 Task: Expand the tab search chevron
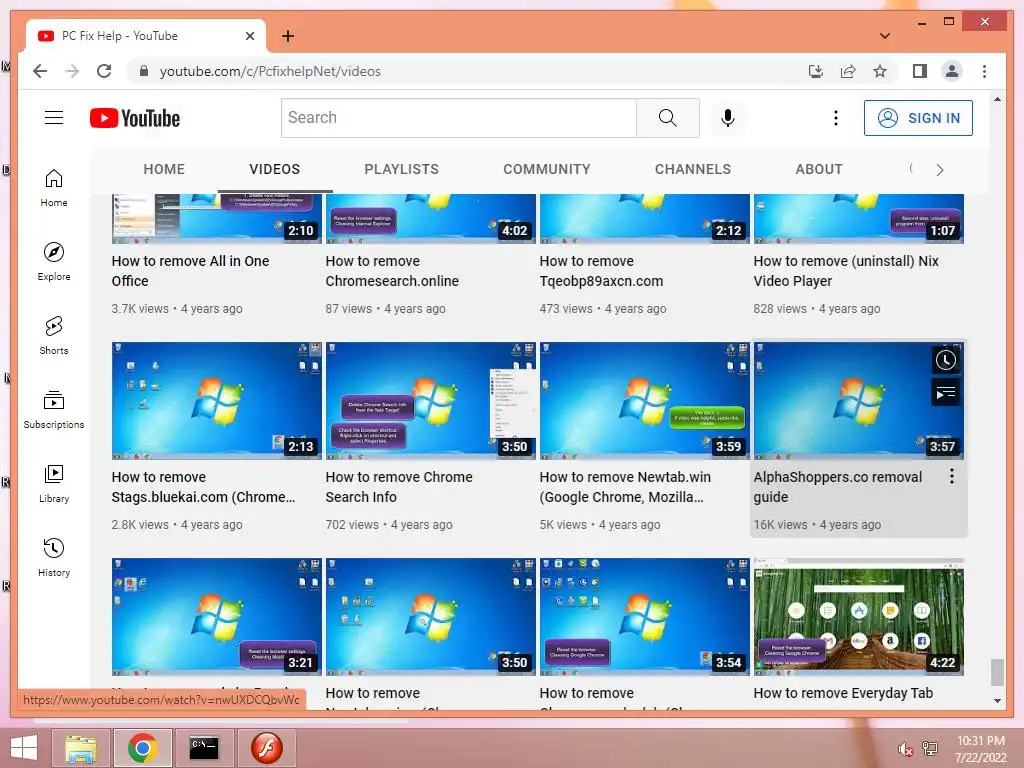[884, 36]
